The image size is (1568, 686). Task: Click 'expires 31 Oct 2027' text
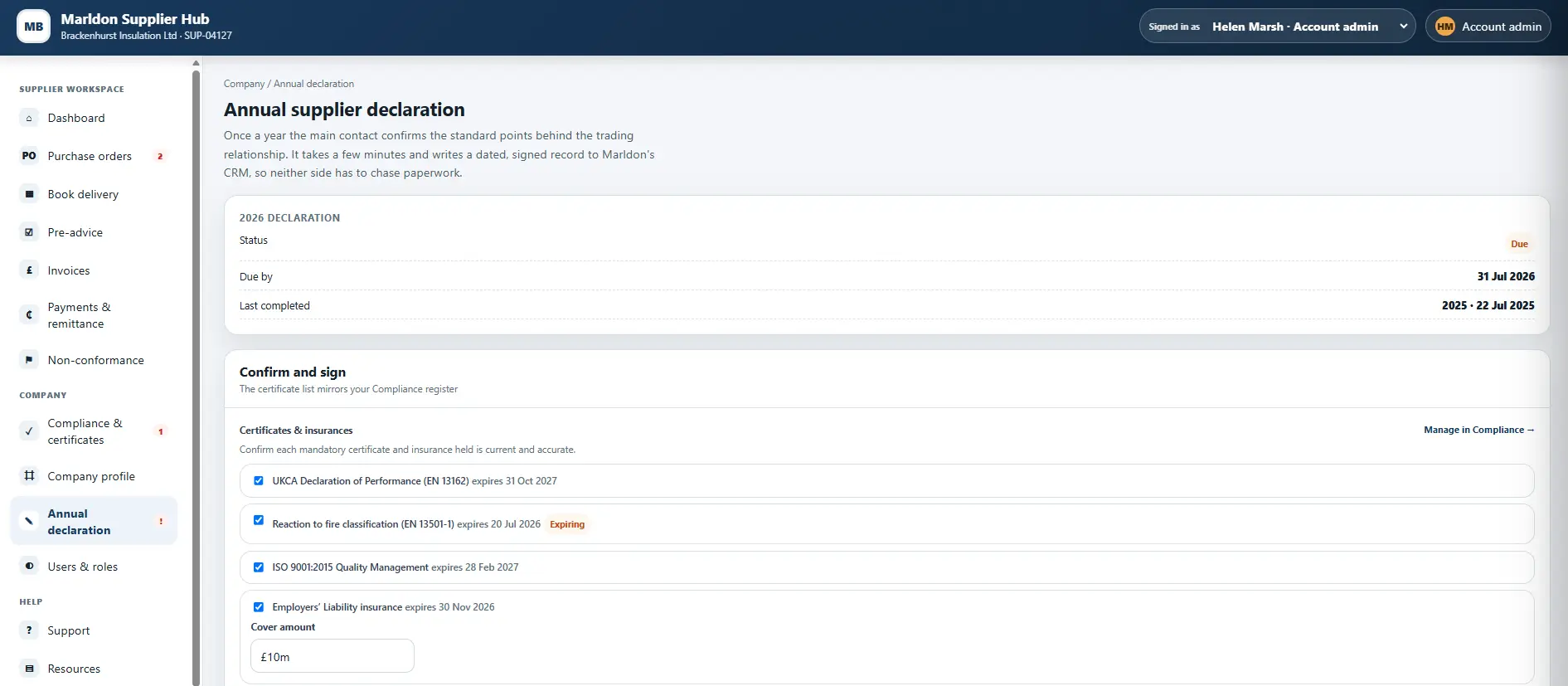pos(514,481)
